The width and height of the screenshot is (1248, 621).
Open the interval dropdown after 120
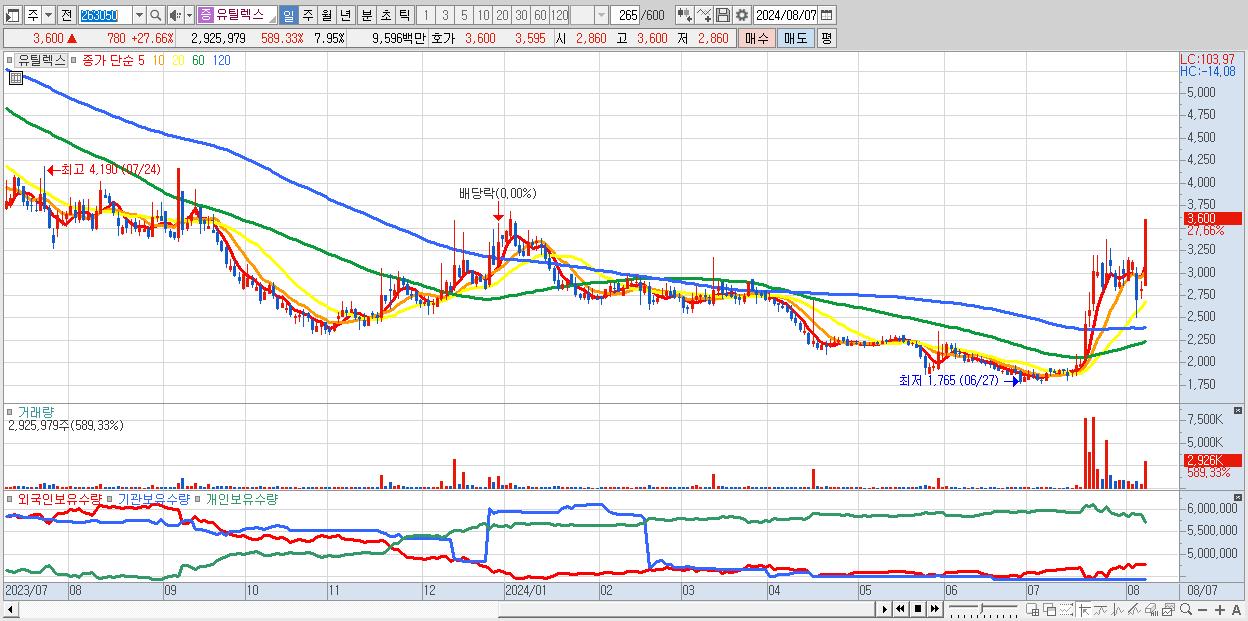coord(600,15)
